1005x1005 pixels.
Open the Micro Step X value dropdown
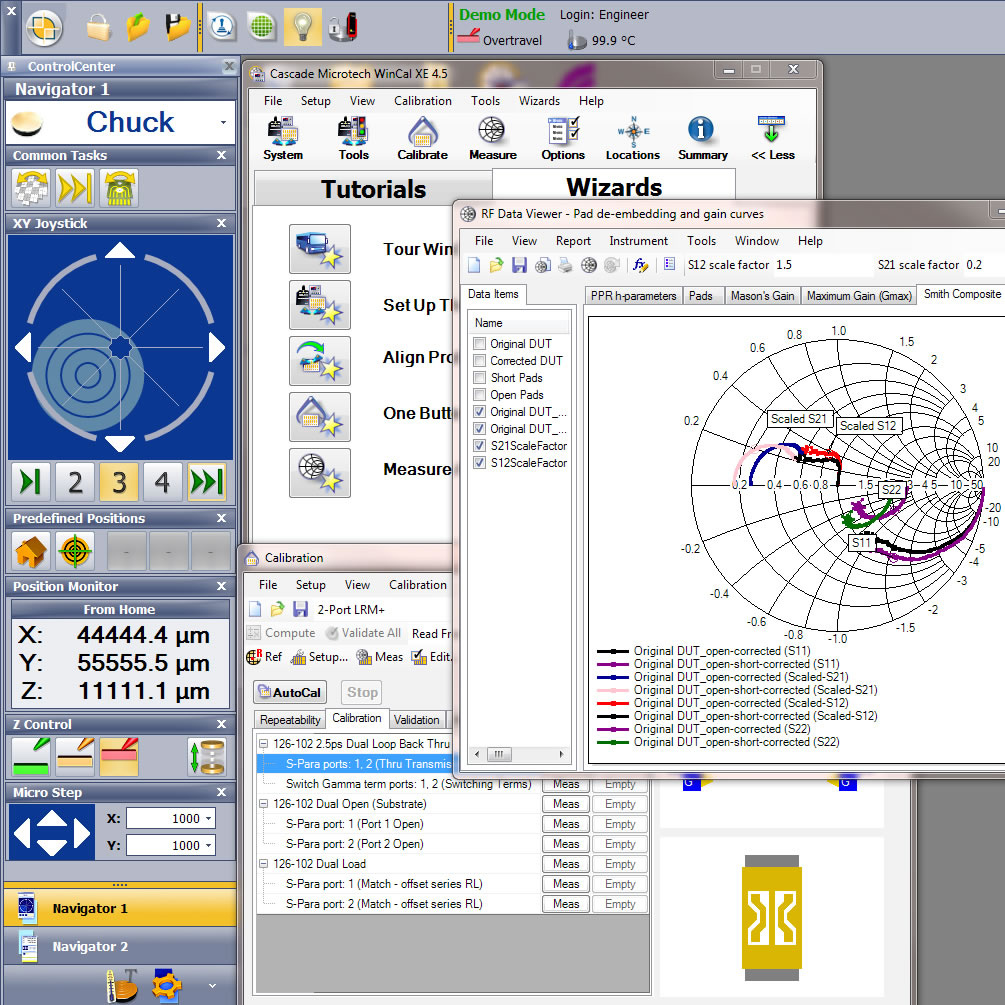[x=208, y=818]
